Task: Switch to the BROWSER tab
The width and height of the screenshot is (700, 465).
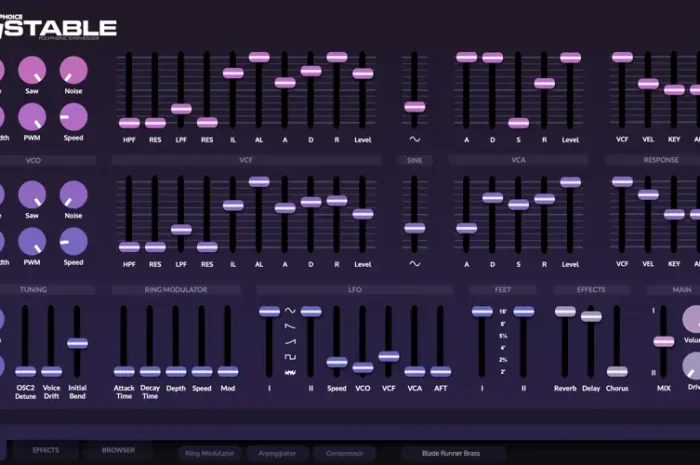Action: (x=118, y=451)
